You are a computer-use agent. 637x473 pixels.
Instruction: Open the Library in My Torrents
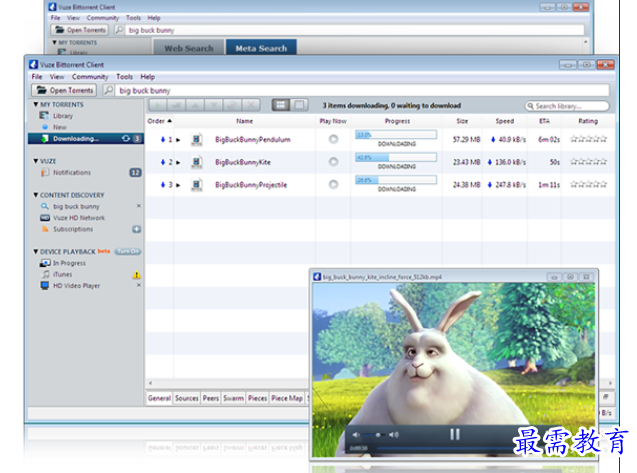(63, 116)
